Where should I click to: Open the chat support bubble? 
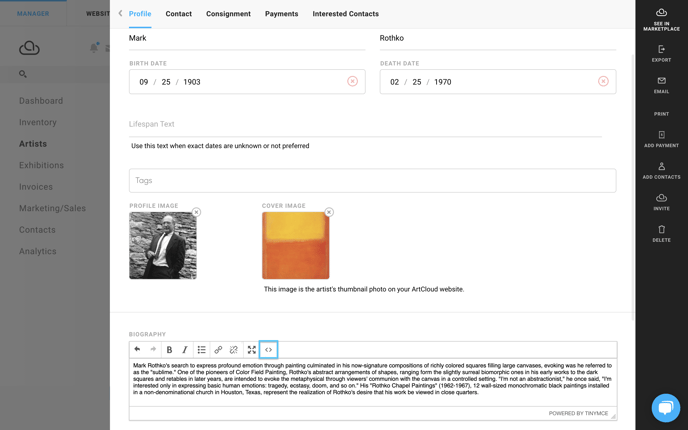666,408
